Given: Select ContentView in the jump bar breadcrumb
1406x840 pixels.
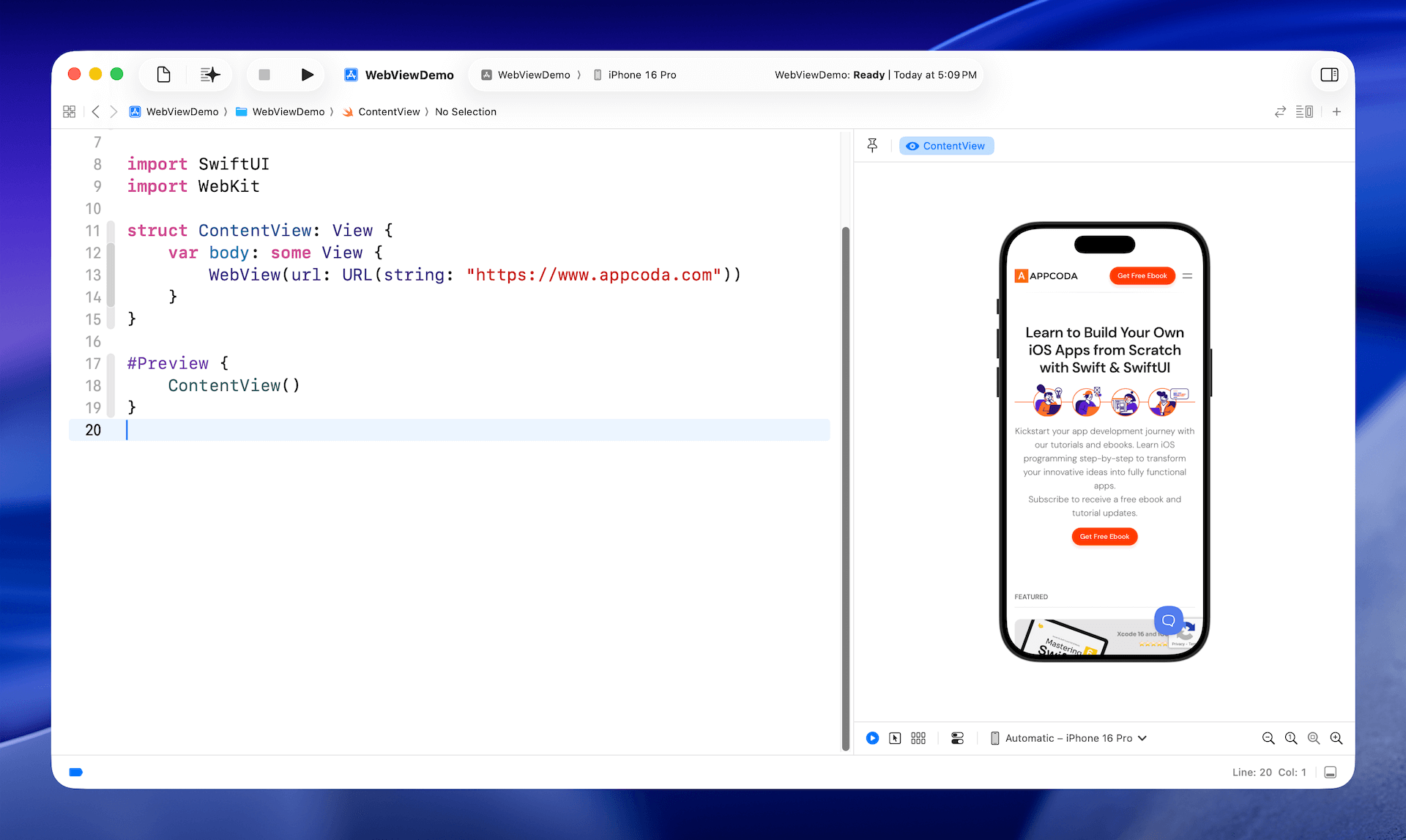Looking at the screenshot, I should [x=389, y=111].
